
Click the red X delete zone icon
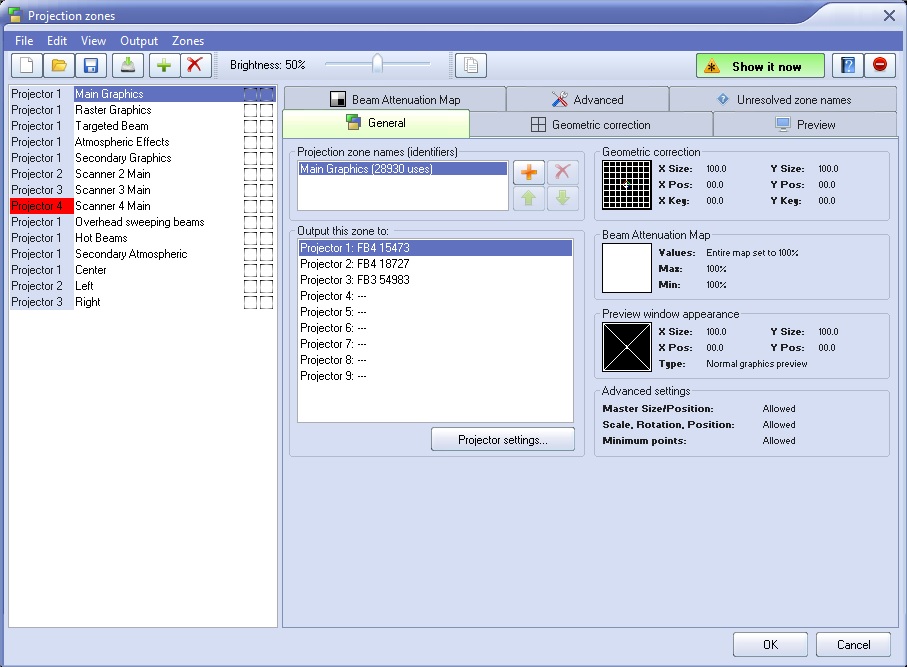(x=195, y=66)
